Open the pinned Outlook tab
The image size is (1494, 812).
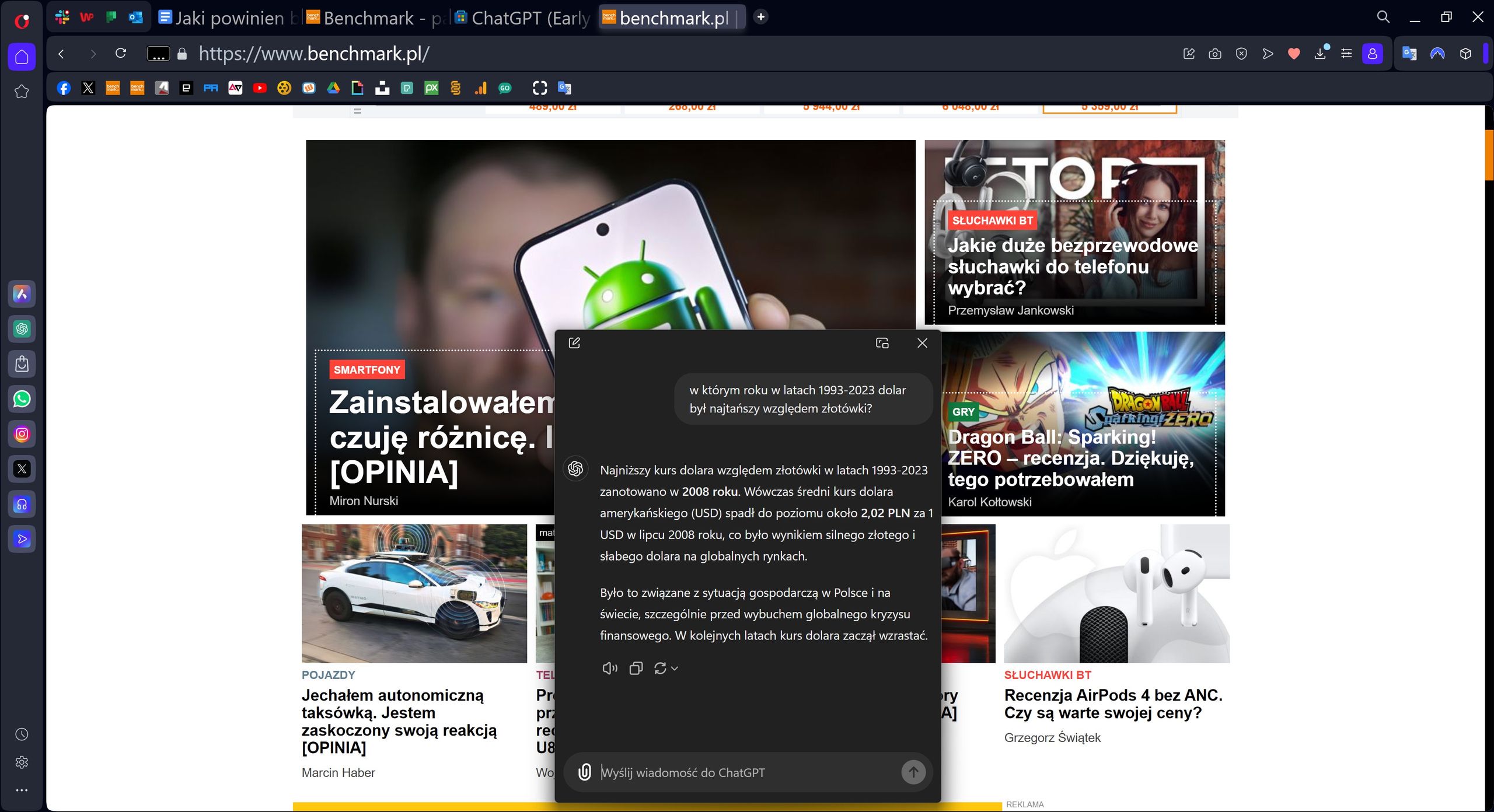pyautogui.click(x=135, y=17)
